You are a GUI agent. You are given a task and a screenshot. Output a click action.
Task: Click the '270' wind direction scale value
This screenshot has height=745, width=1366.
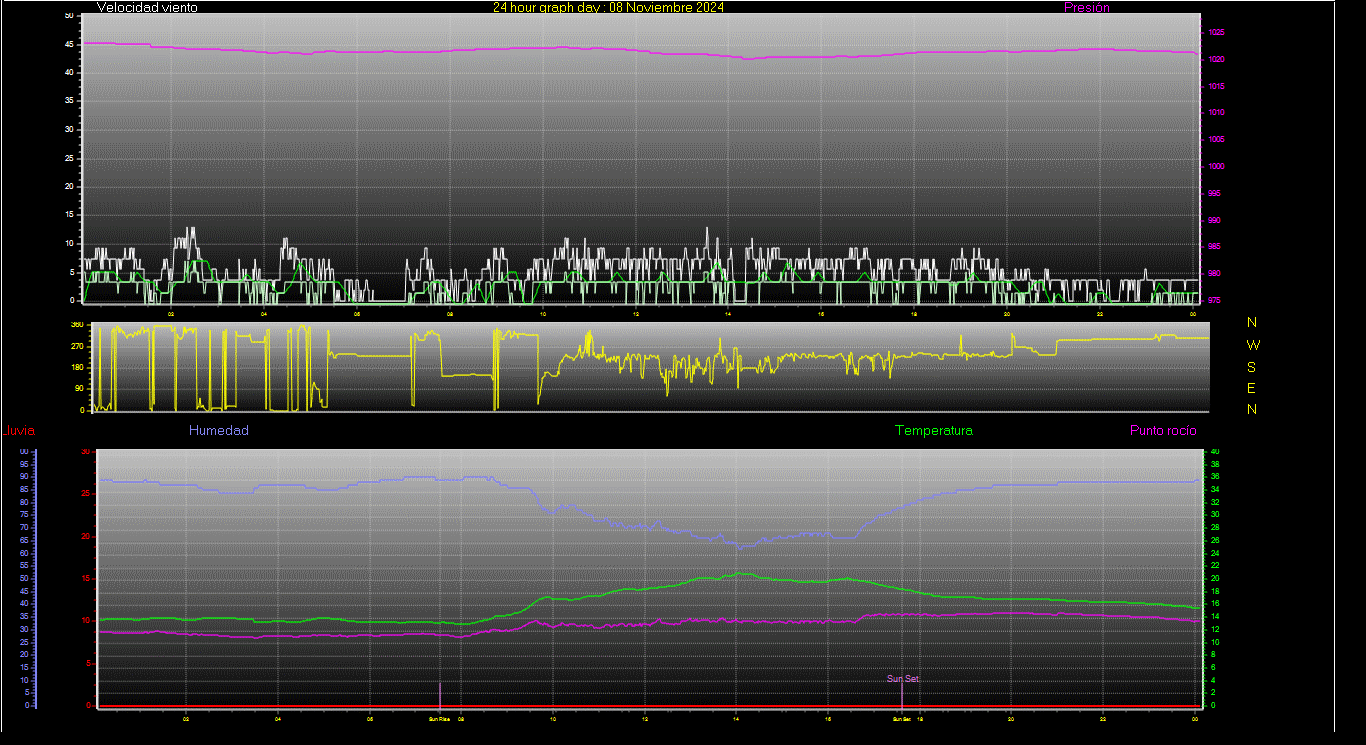tap(77, 347)
